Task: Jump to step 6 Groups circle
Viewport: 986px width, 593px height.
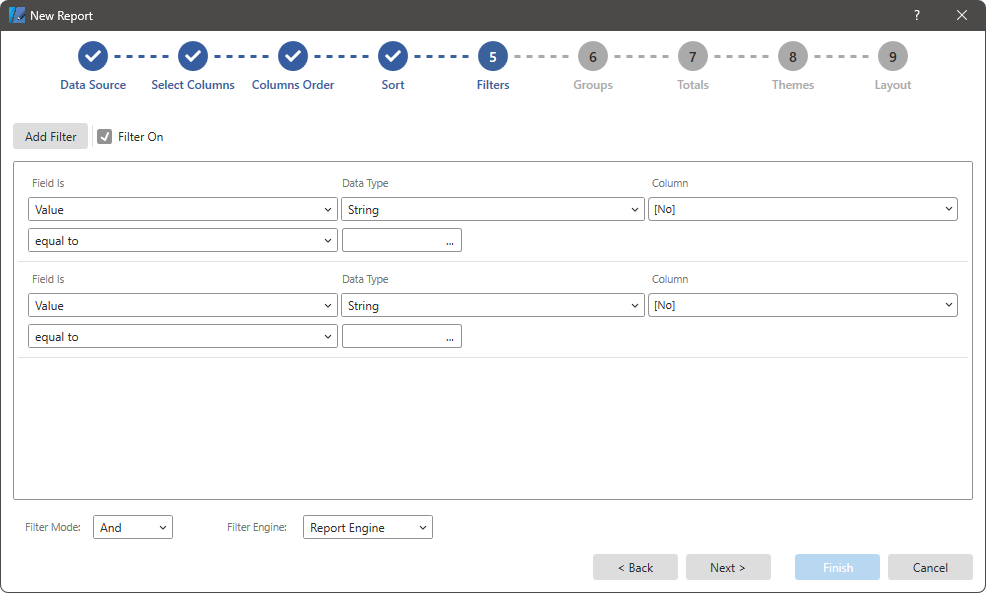Action: tap(593, 57)
